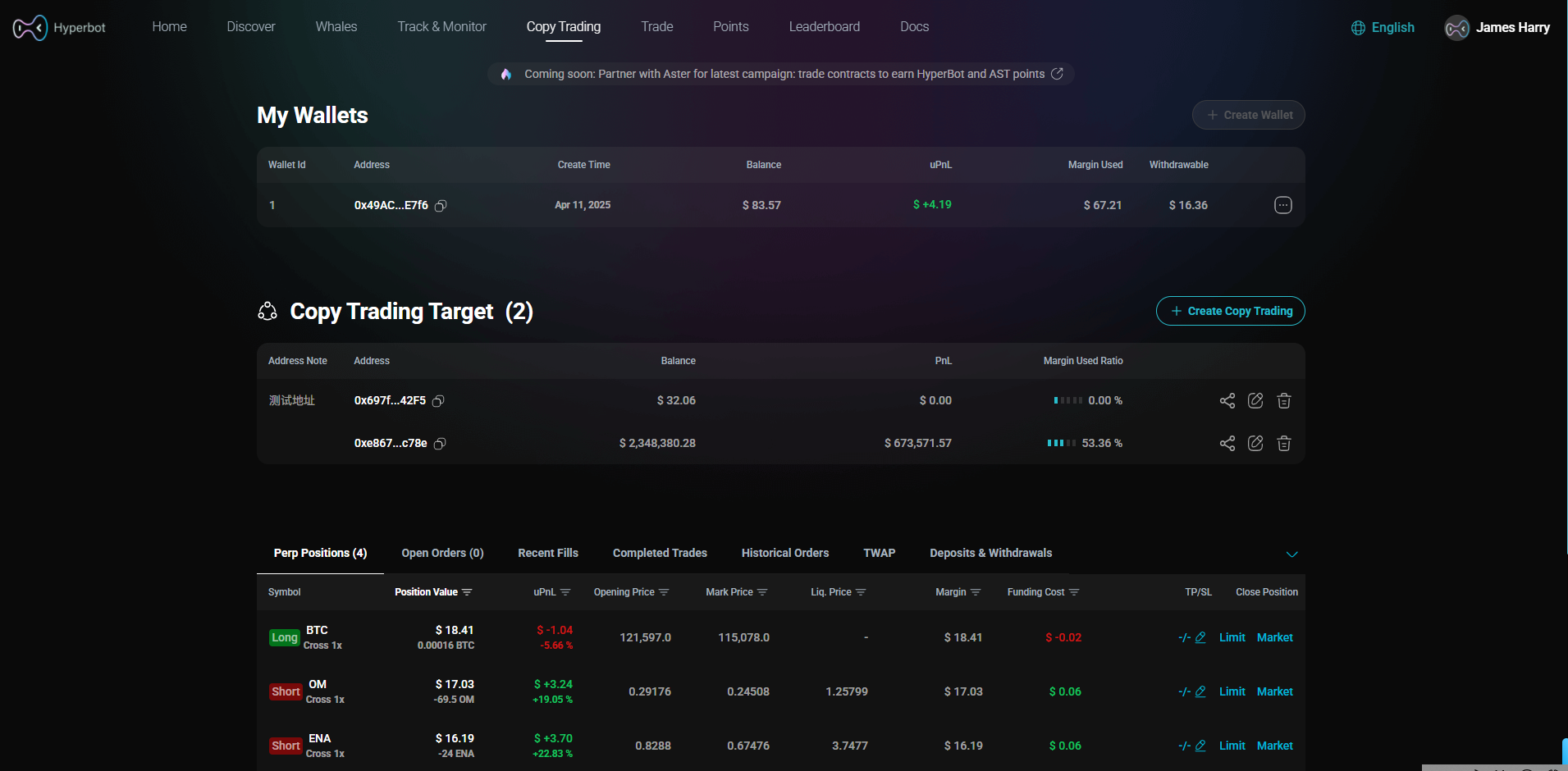Copy the 0x697f...42F5 target address
Viewport: 1568px width, 771px height.
click(438, 401)
